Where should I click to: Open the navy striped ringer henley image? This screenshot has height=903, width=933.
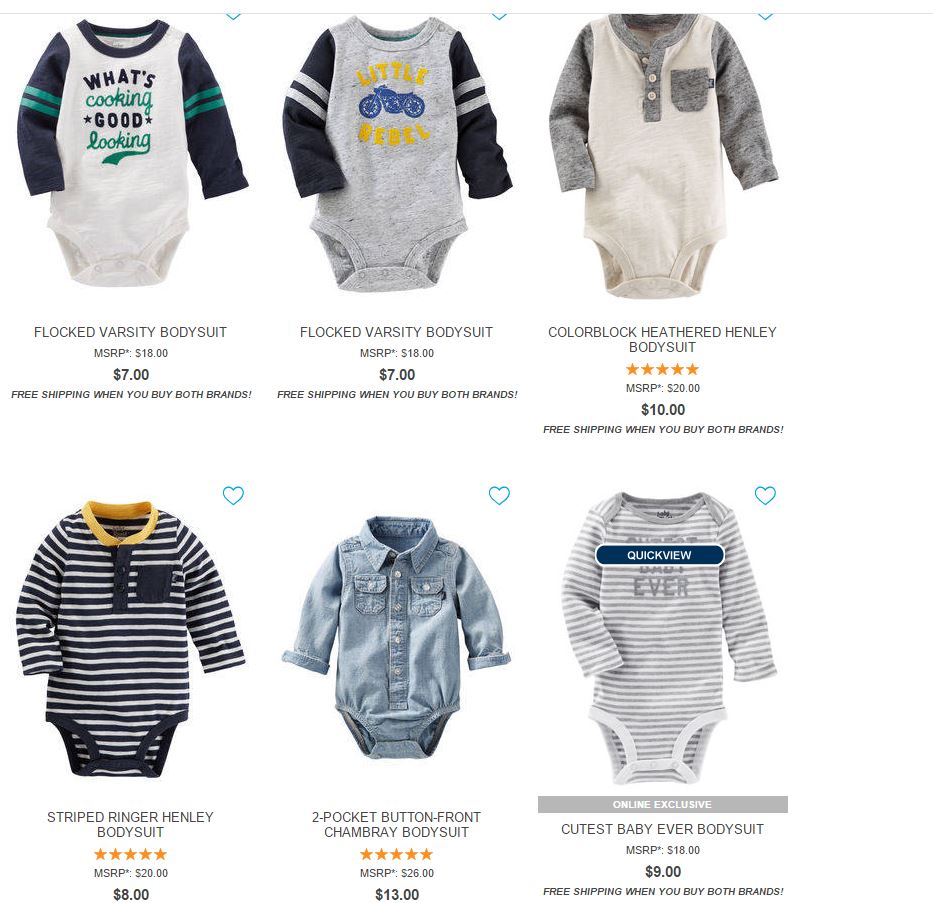[130, 639]
